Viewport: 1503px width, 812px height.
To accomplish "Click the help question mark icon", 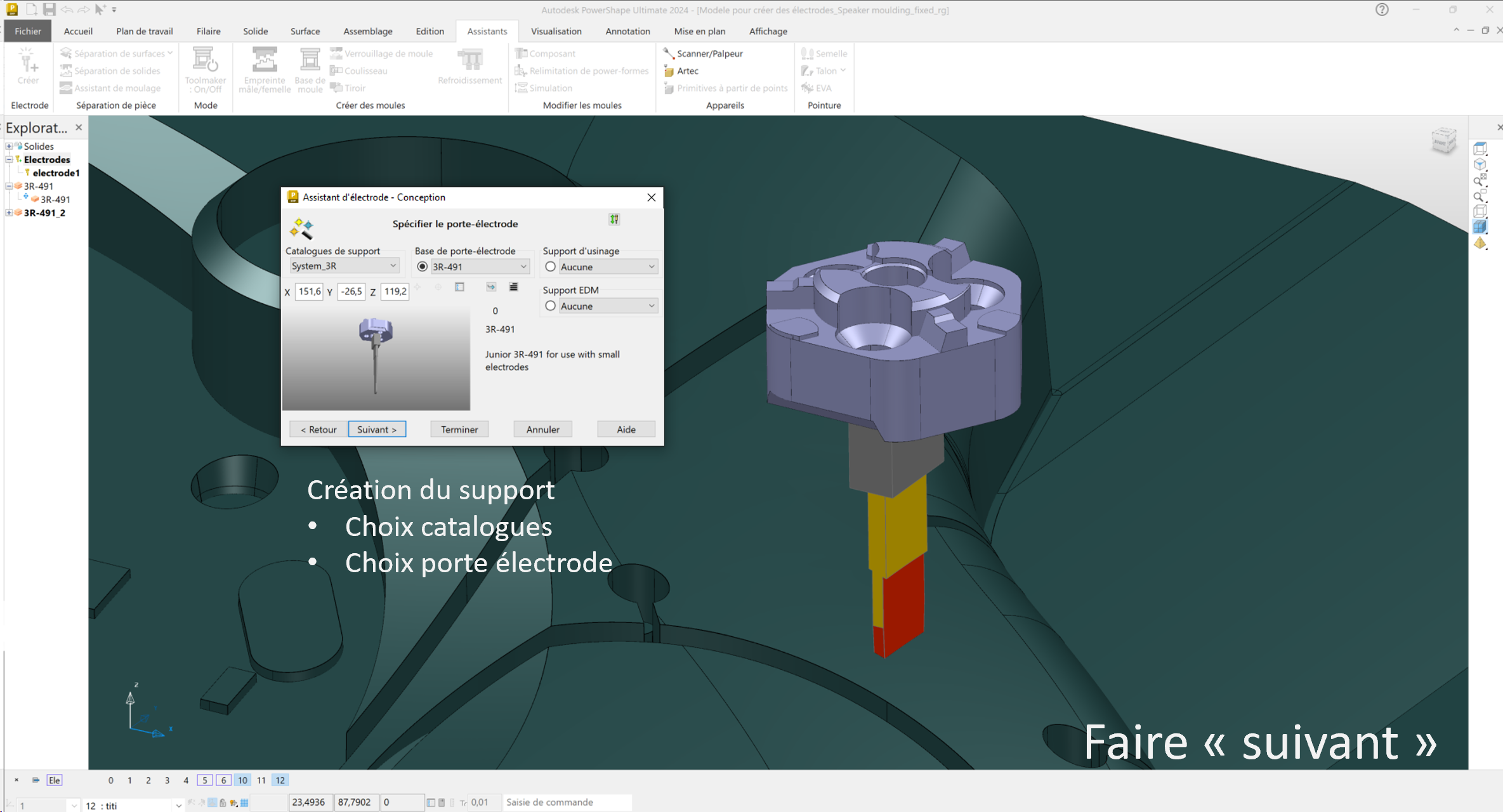I will (x=1382, y=10).
